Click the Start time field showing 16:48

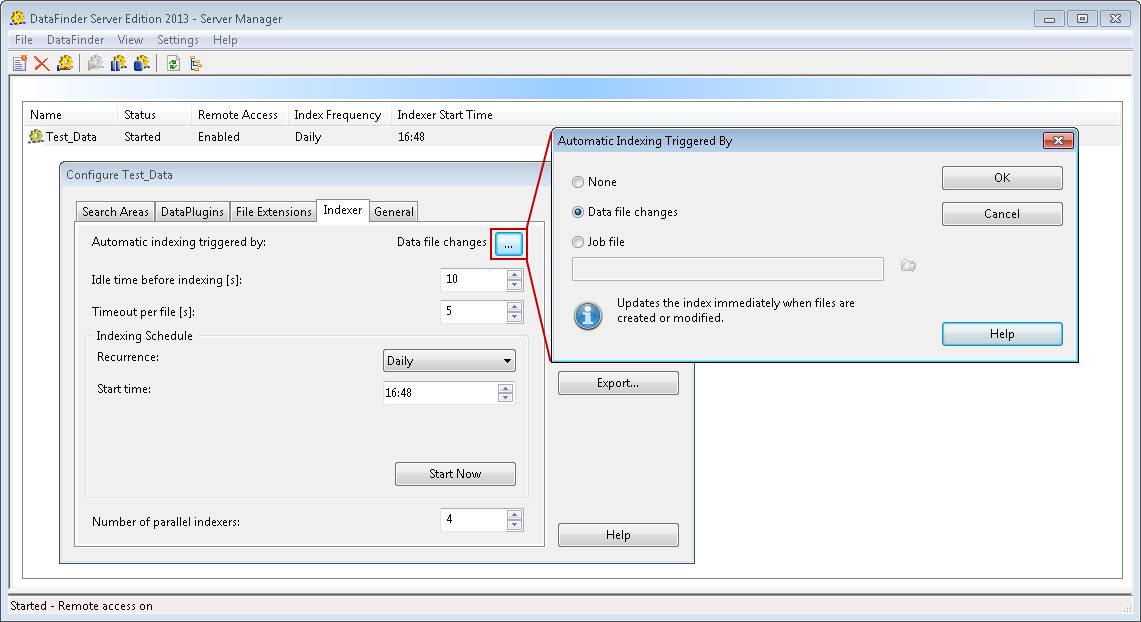click(439, 393)
